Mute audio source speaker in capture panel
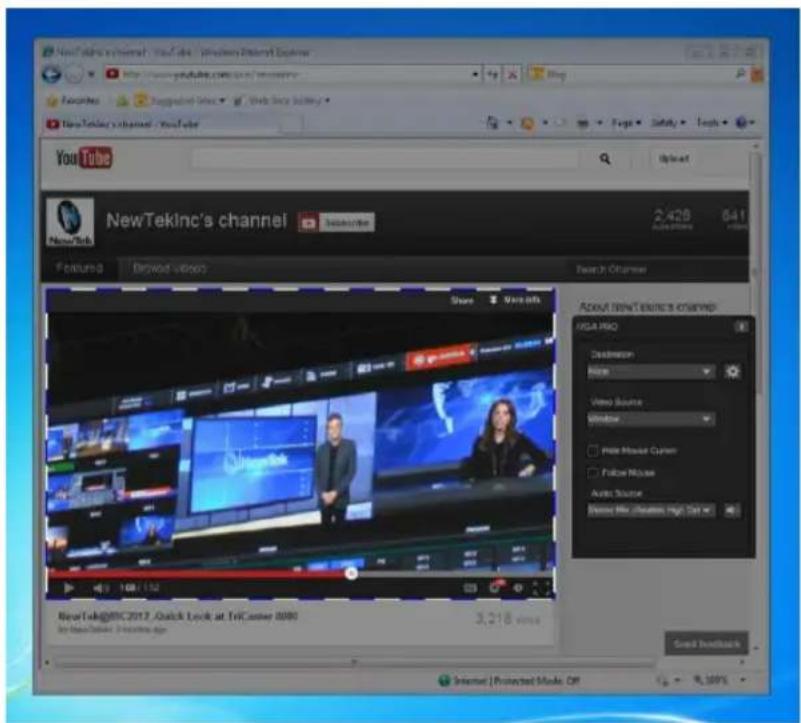Viewport: 801px width, 723px height. [732, 510]
